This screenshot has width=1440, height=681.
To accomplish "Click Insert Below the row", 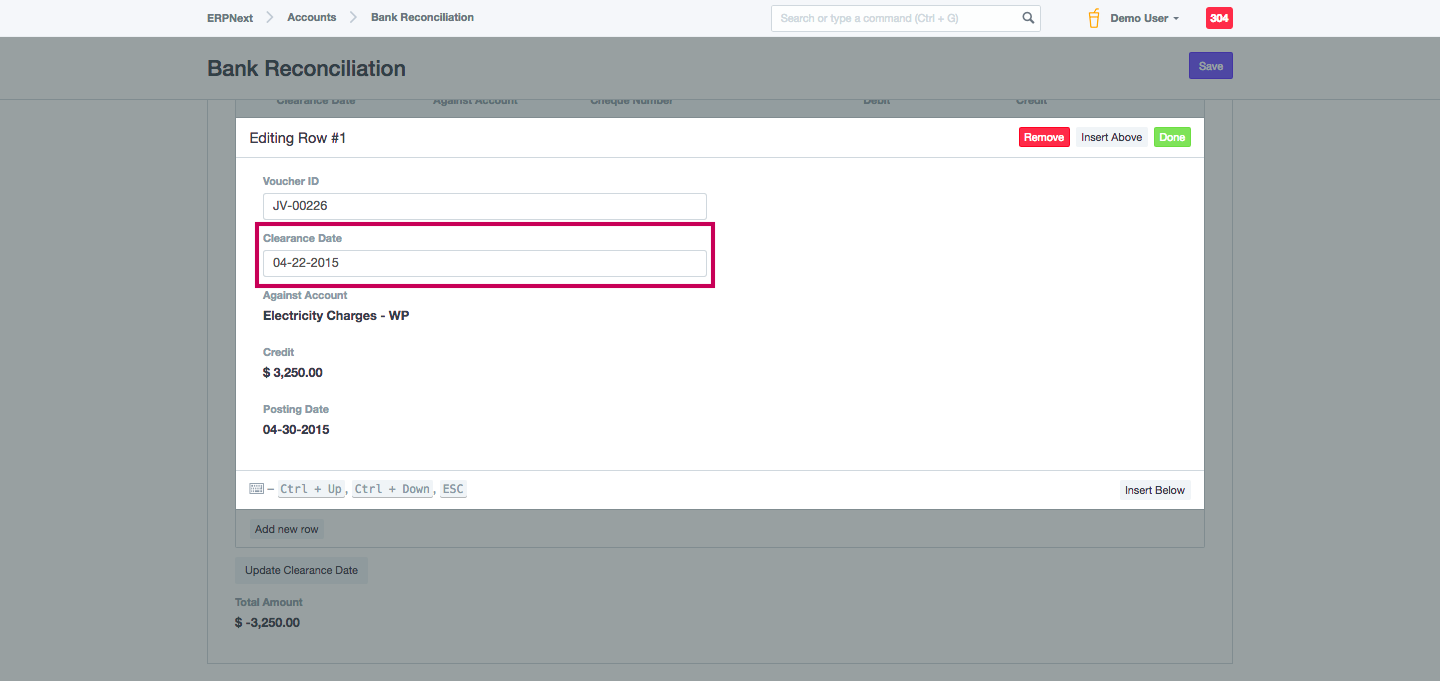I will (x=1154, y=490).
